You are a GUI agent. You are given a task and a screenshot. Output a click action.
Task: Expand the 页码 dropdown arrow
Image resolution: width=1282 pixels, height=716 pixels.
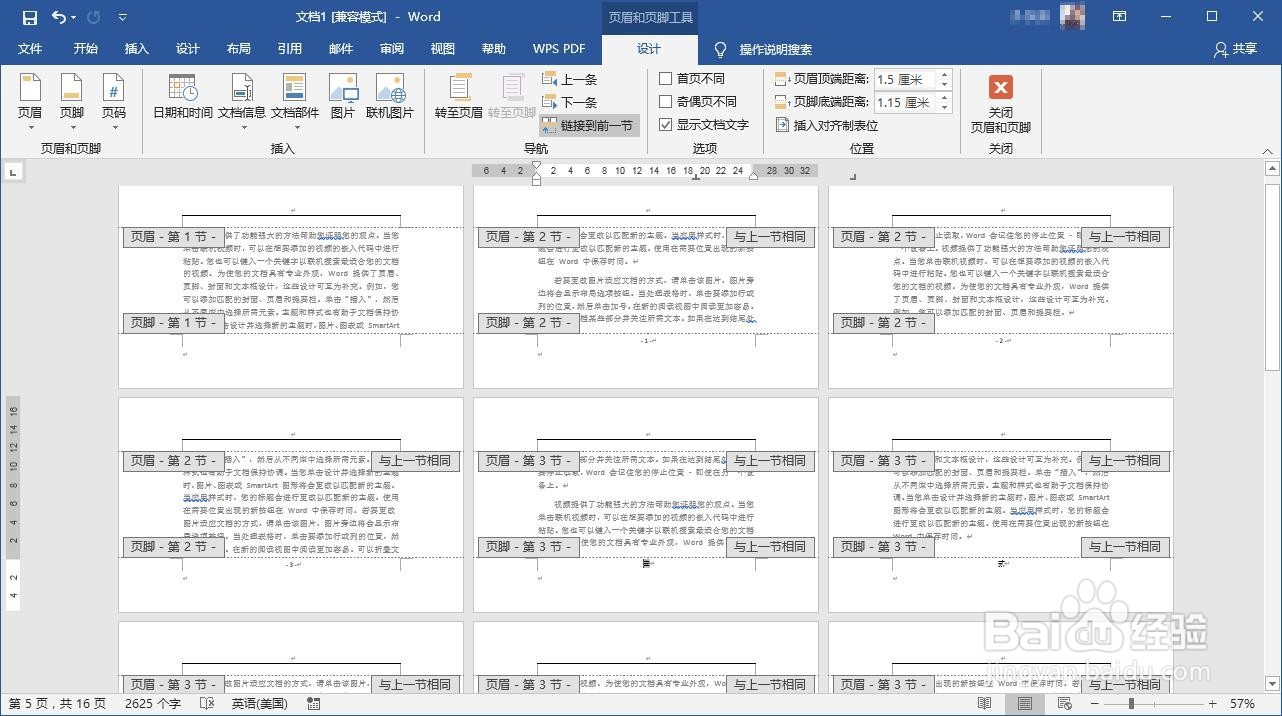coord(113,127)
